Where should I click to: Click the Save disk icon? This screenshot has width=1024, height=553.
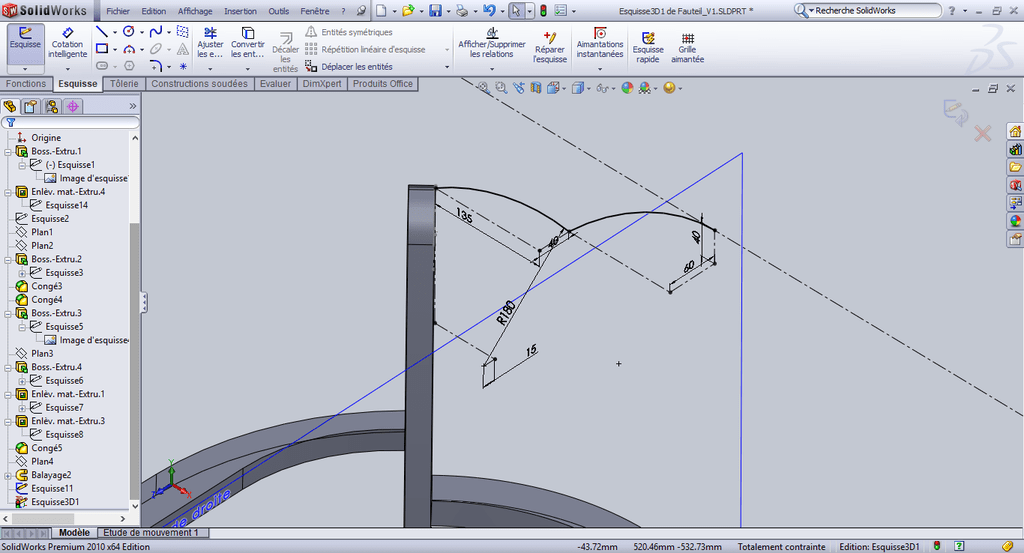click(x=436, y=11)
